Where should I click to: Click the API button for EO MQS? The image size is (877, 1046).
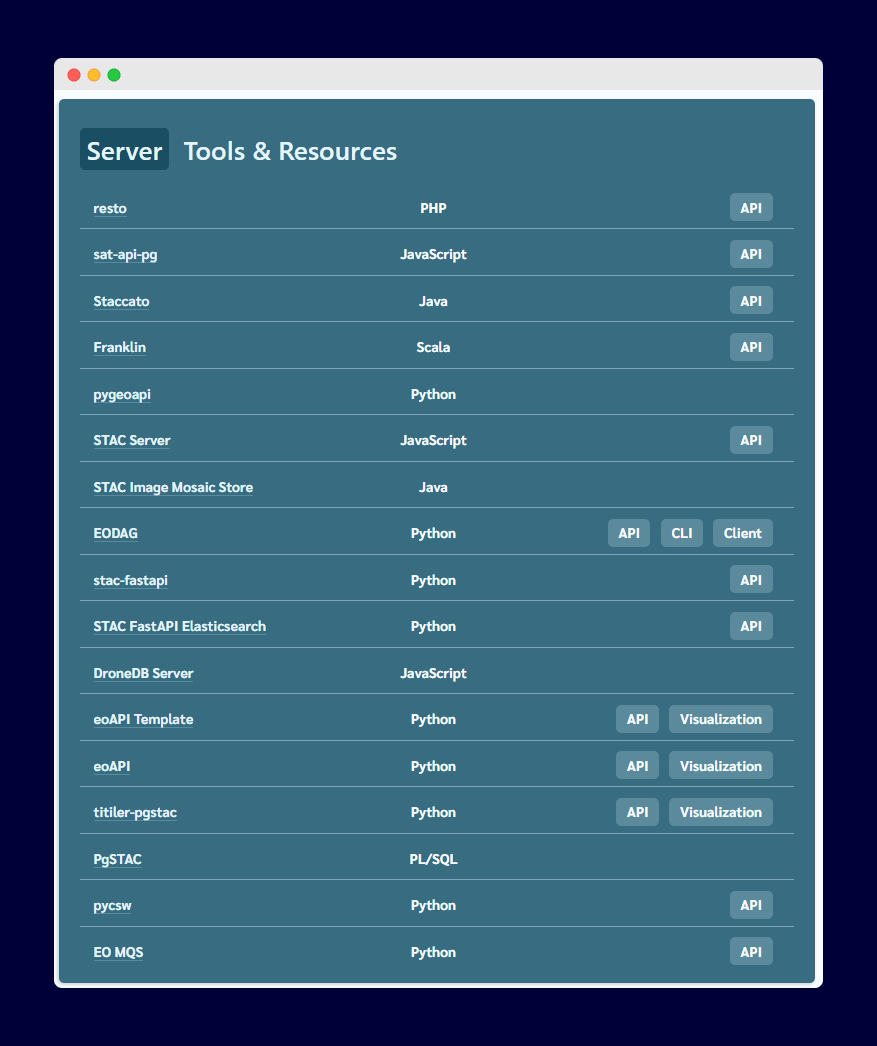coord(751,951)
